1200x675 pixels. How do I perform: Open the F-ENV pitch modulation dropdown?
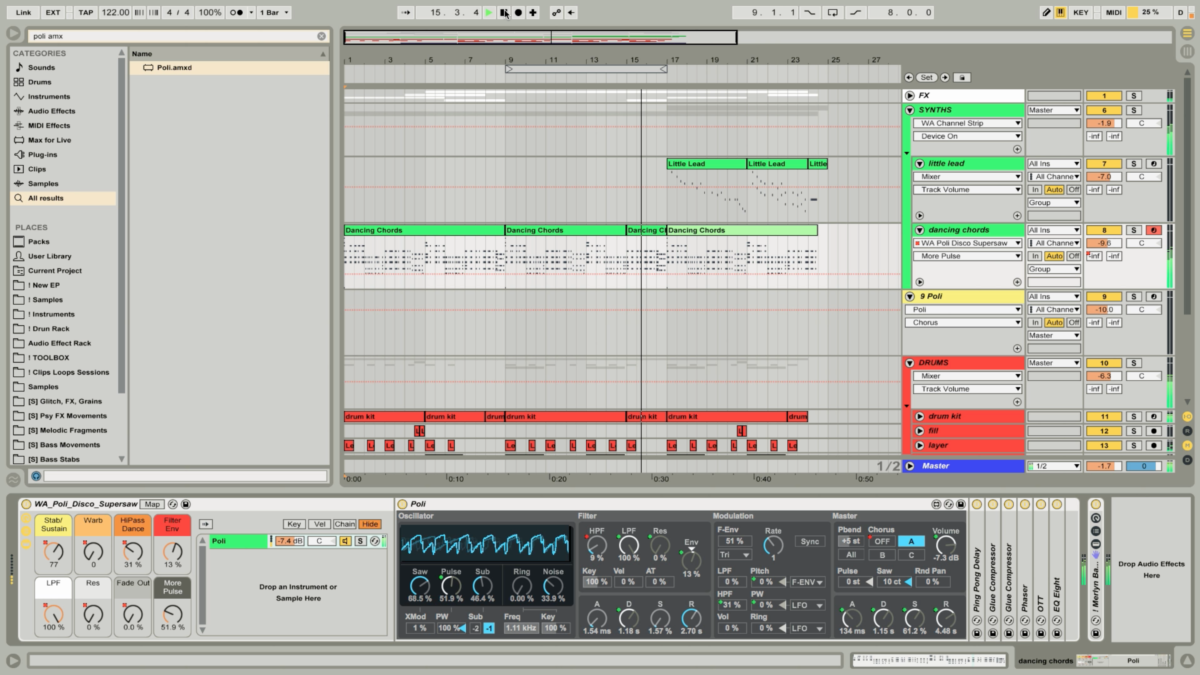pos(806,581)
